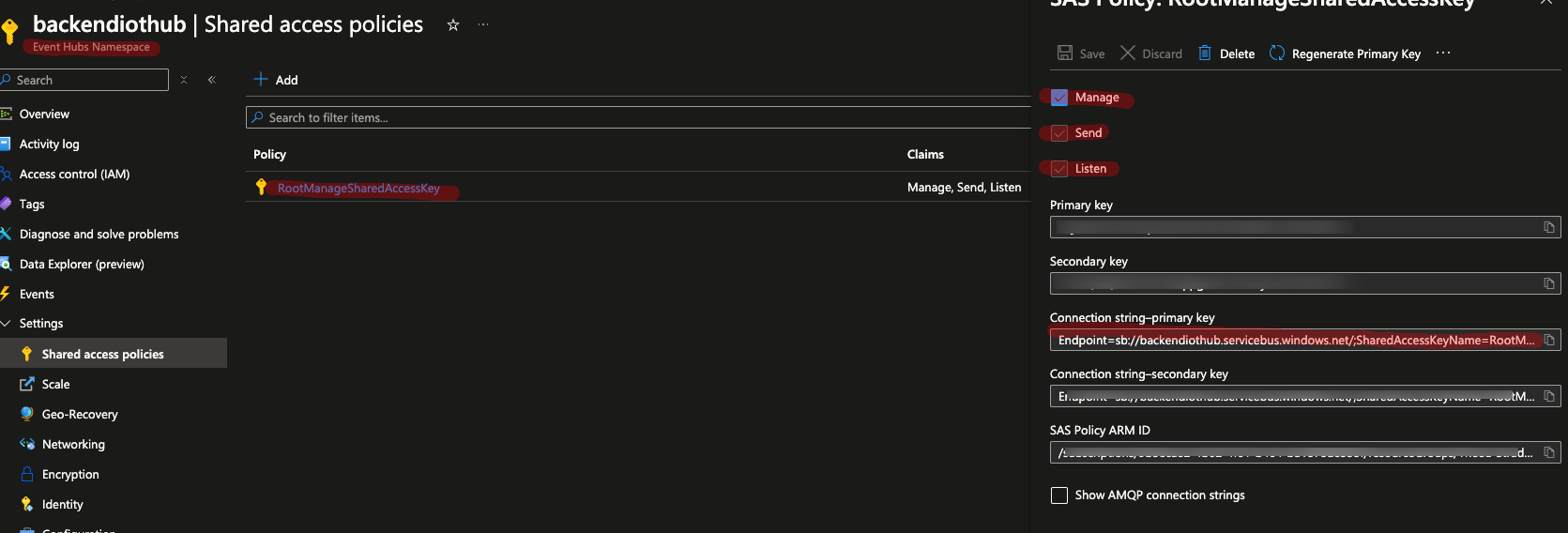Click Regenerate Primary Key

coord(1345,53)
